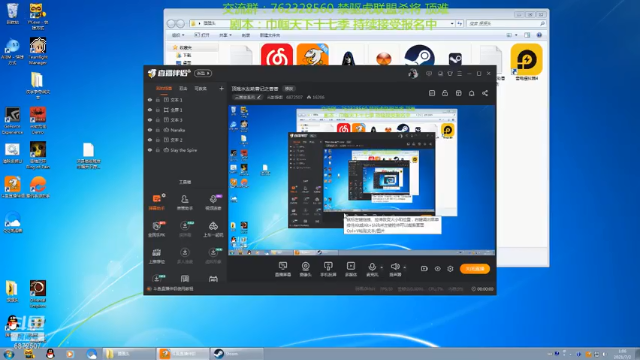Hide the Naraka source with eye icon
This screenshot has width=640, height=360.
point(150,130)
